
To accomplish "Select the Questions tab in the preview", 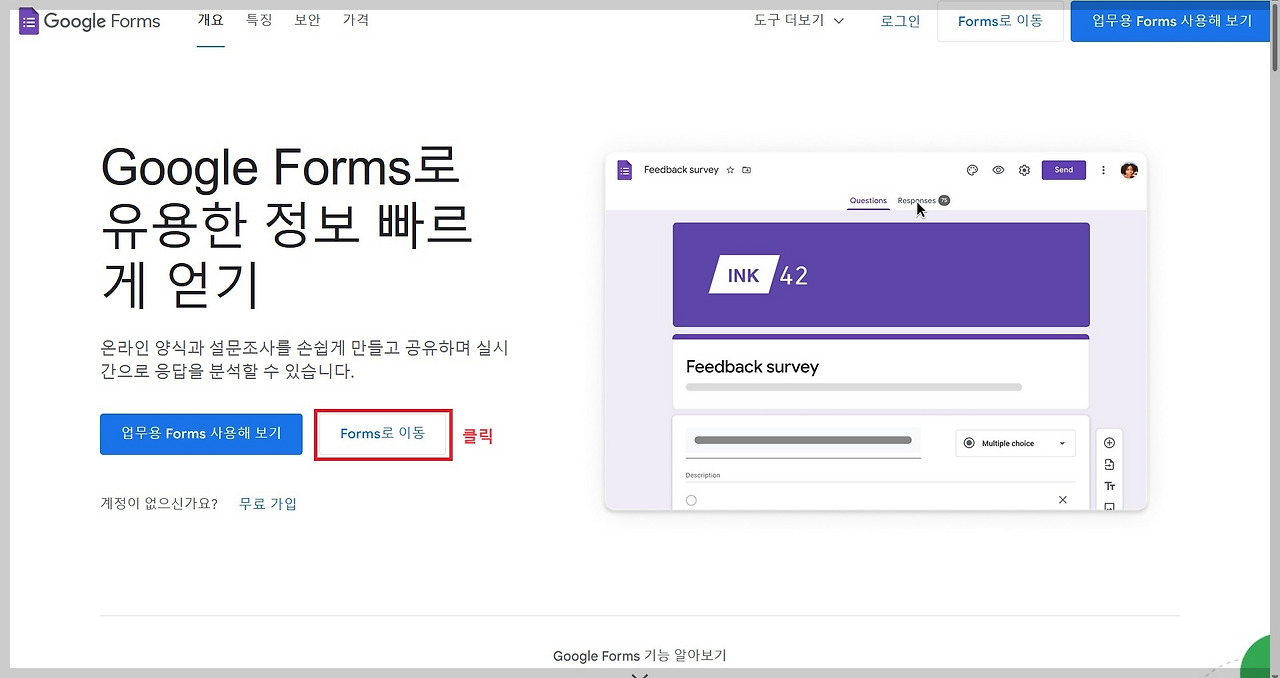I will 868,201.
